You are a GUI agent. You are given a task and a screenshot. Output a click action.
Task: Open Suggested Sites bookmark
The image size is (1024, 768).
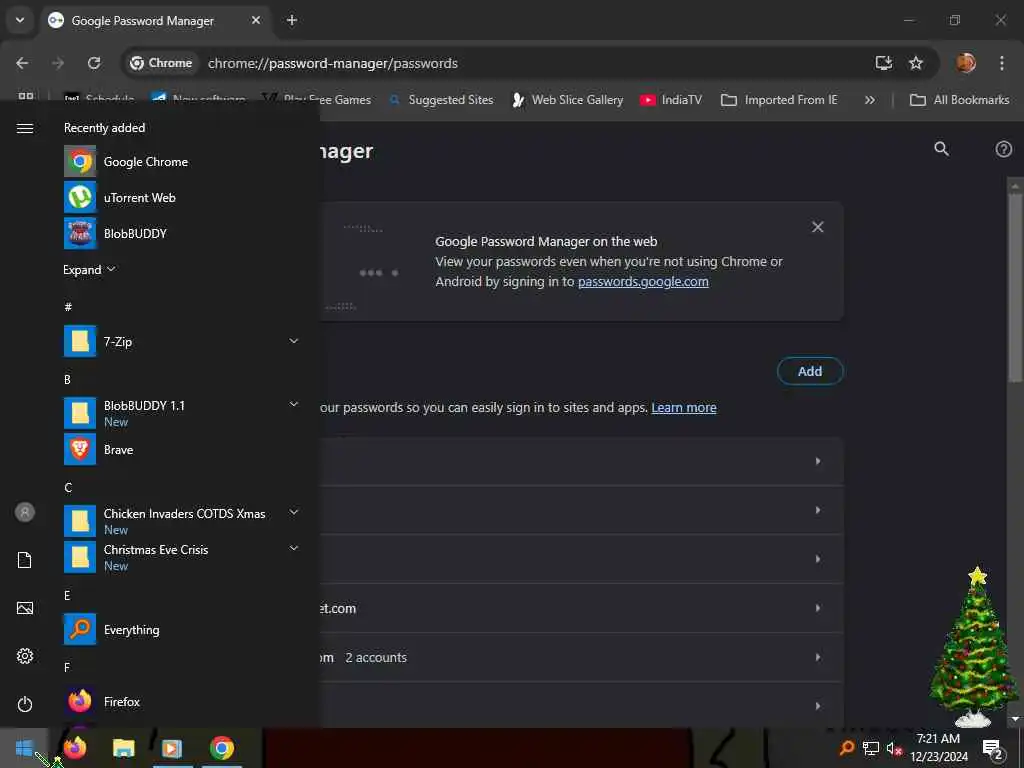click(x=441, y=100)
